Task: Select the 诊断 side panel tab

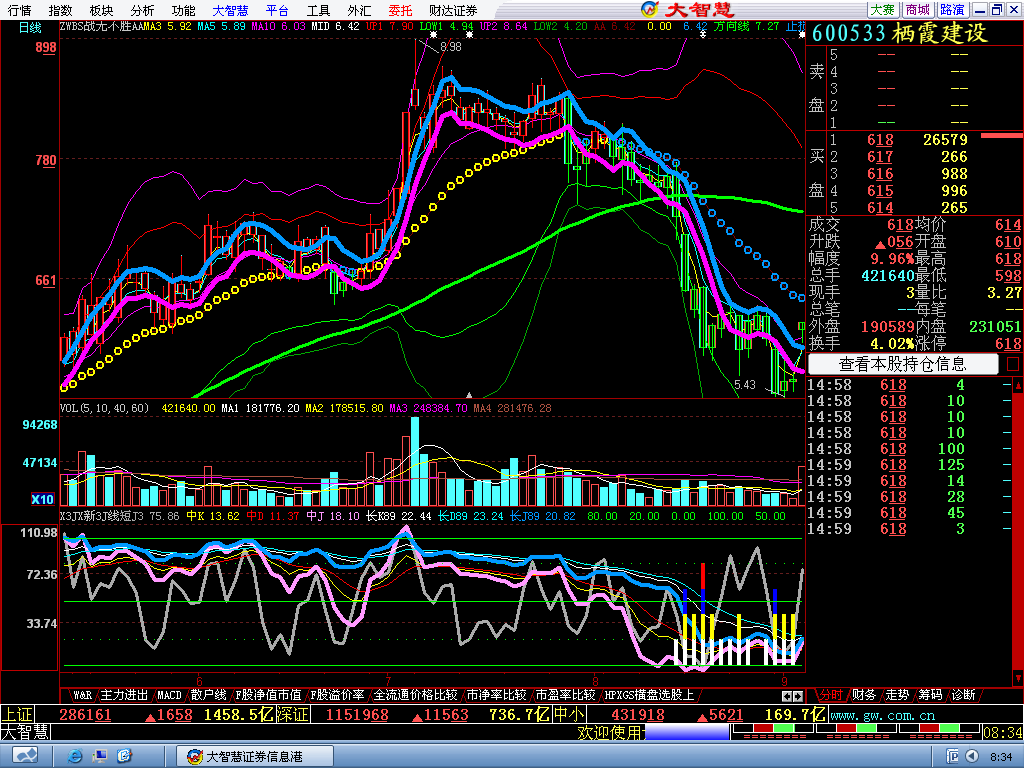Action: 964,695
